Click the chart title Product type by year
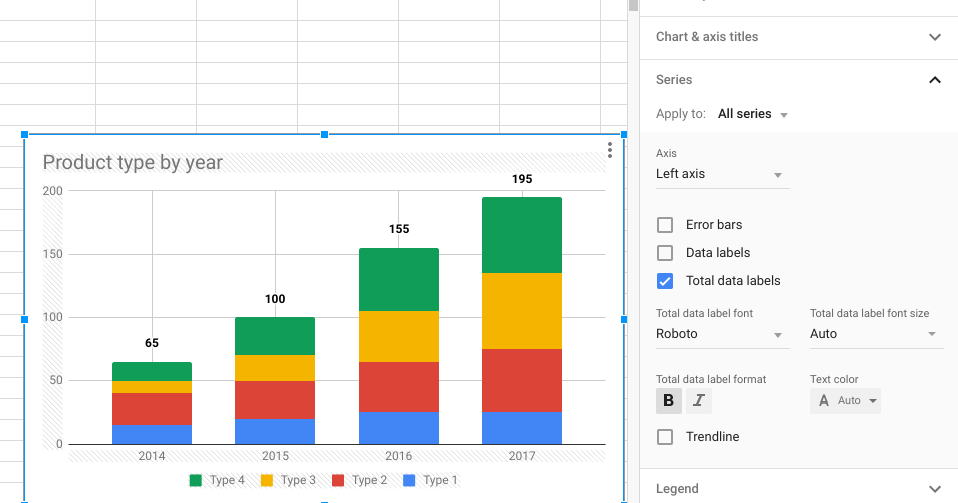Screen dimensions: 958x503 133,163
